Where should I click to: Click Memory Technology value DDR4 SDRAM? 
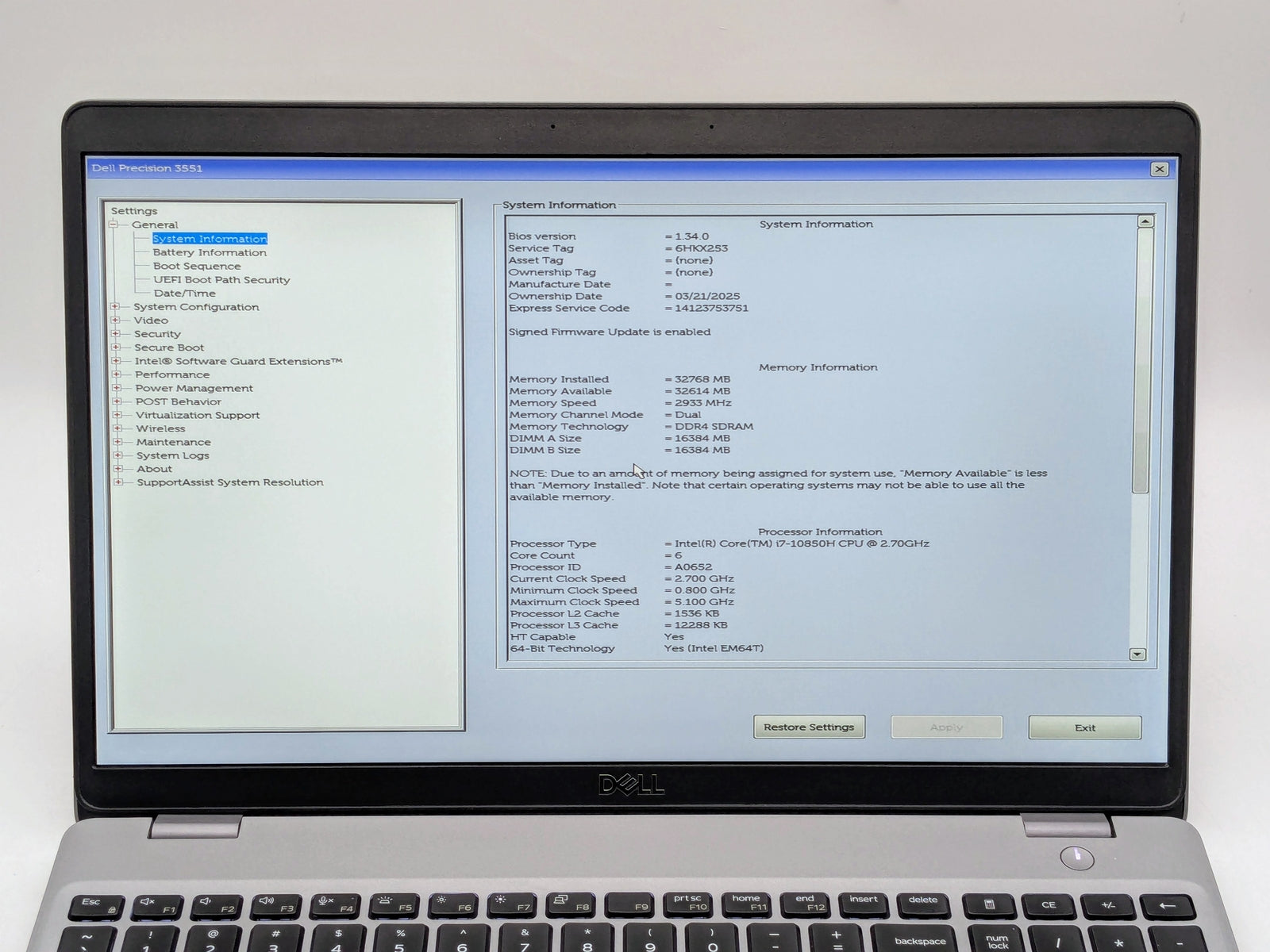tap(714, 426)
